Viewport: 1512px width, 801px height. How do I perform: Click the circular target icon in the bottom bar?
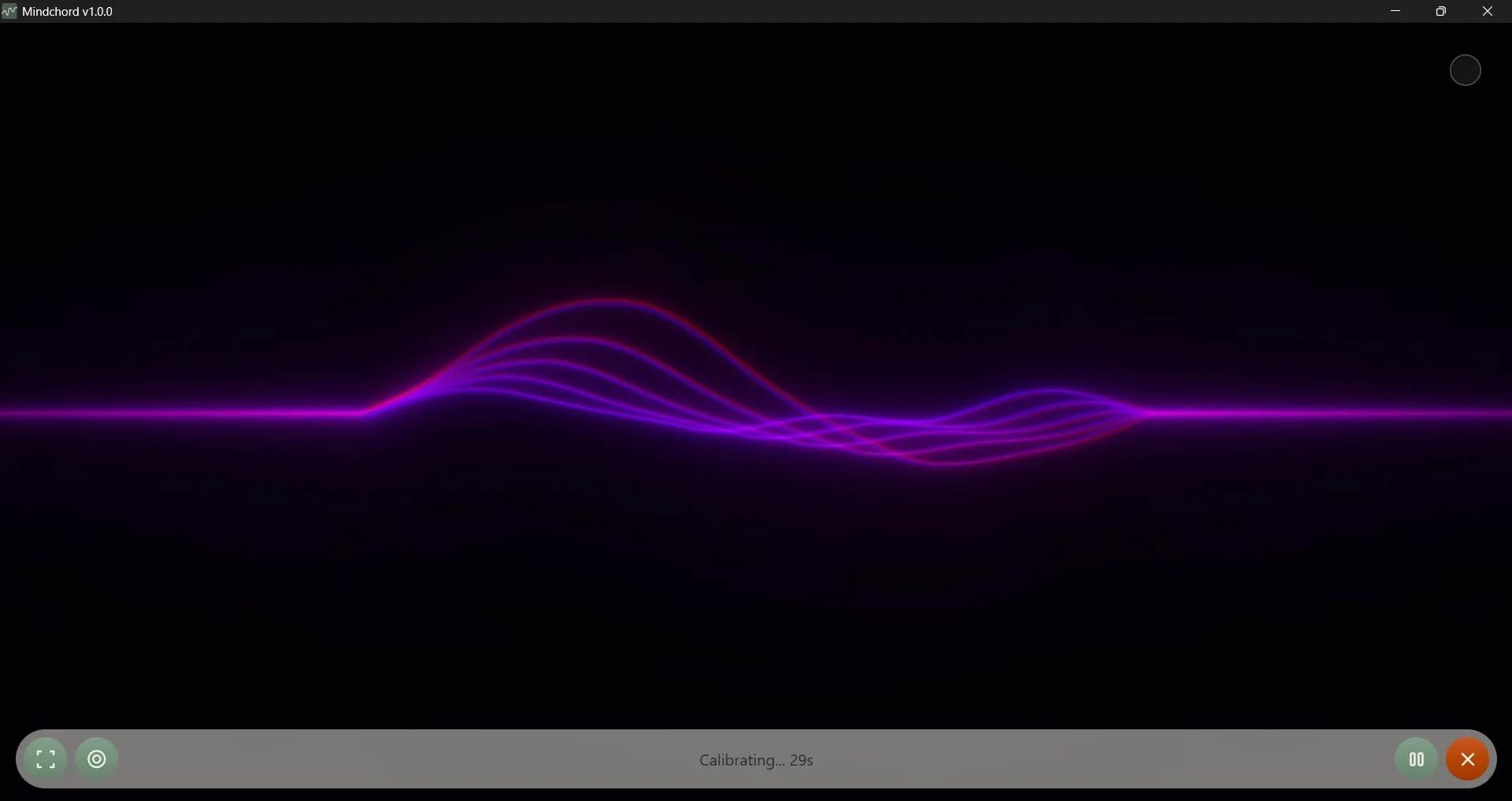(97, 759)
